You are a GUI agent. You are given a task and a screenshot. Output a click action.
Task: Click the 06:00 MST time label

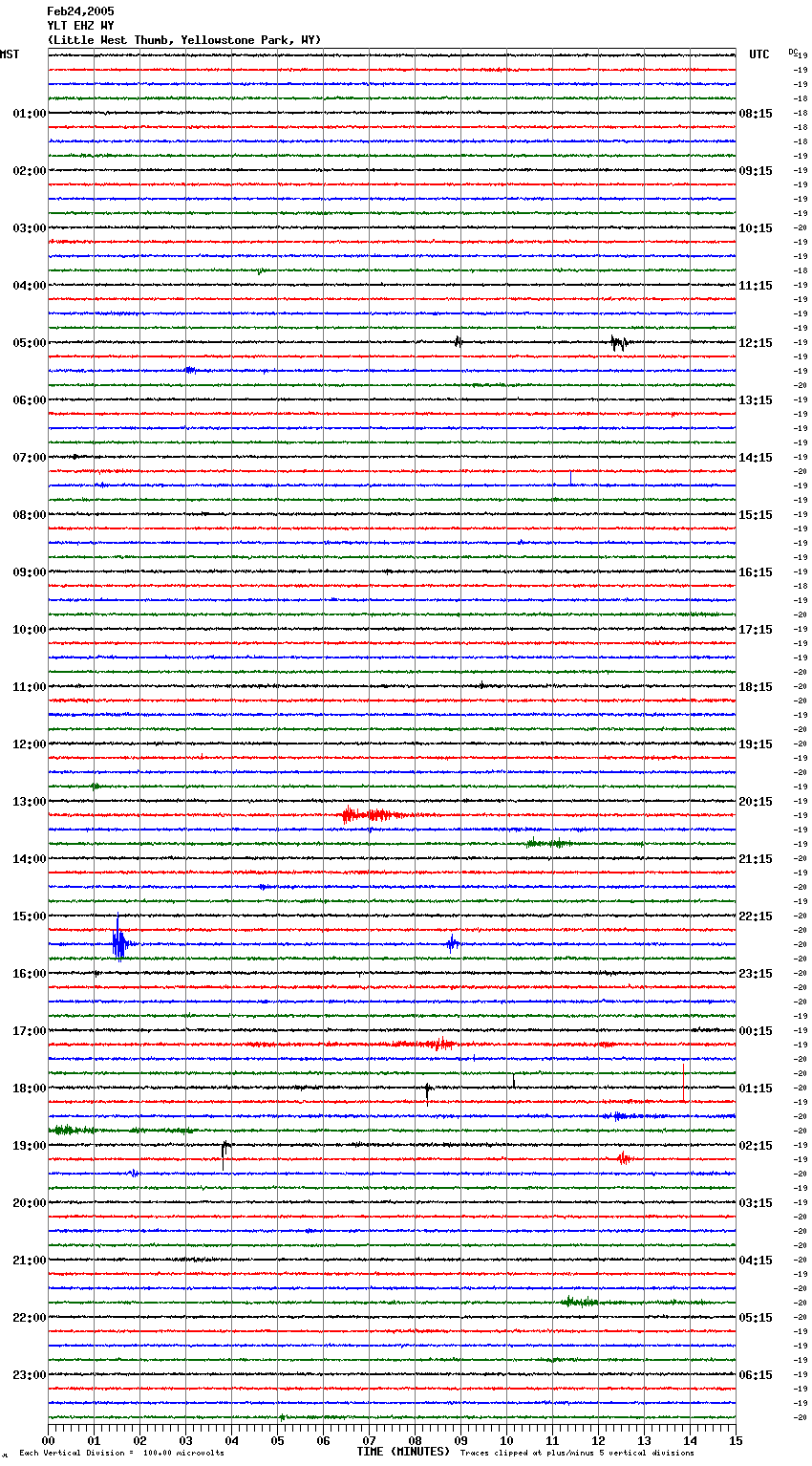[29, 400]
